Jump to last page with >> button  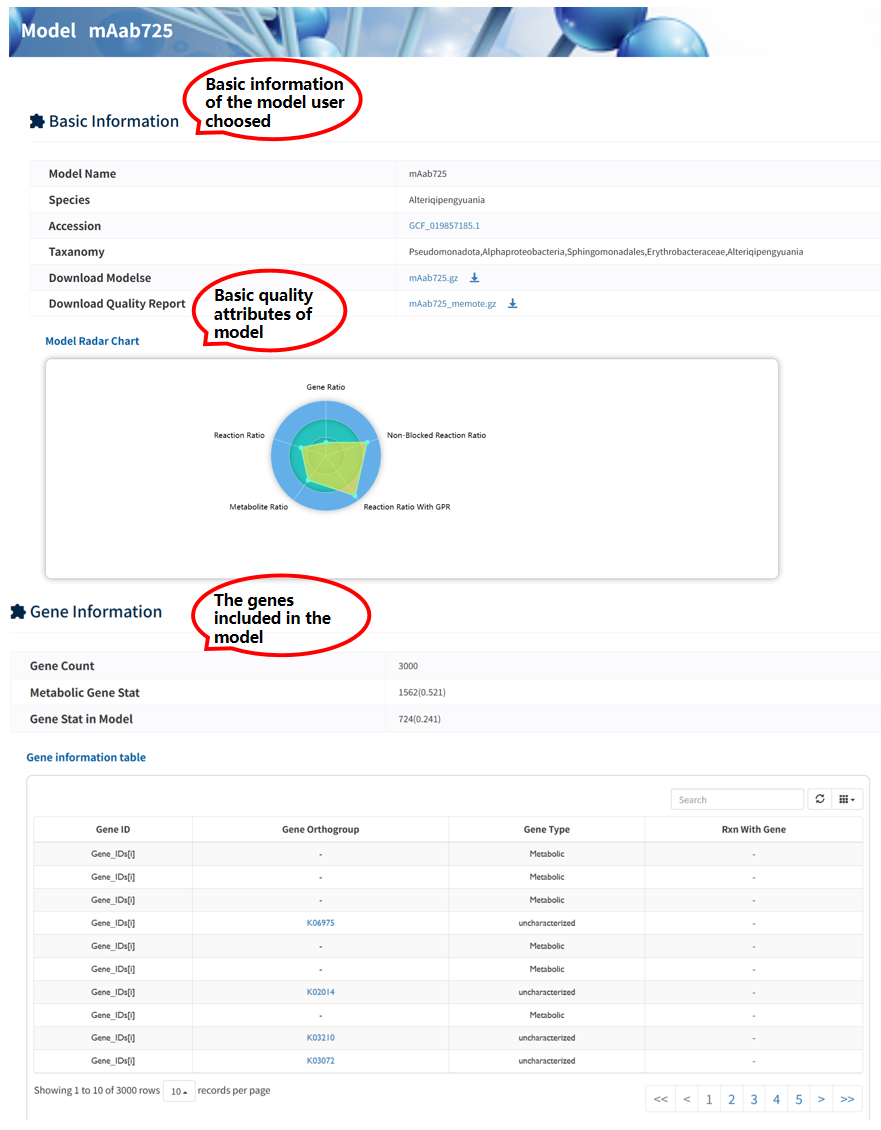tap(847, 1099)
